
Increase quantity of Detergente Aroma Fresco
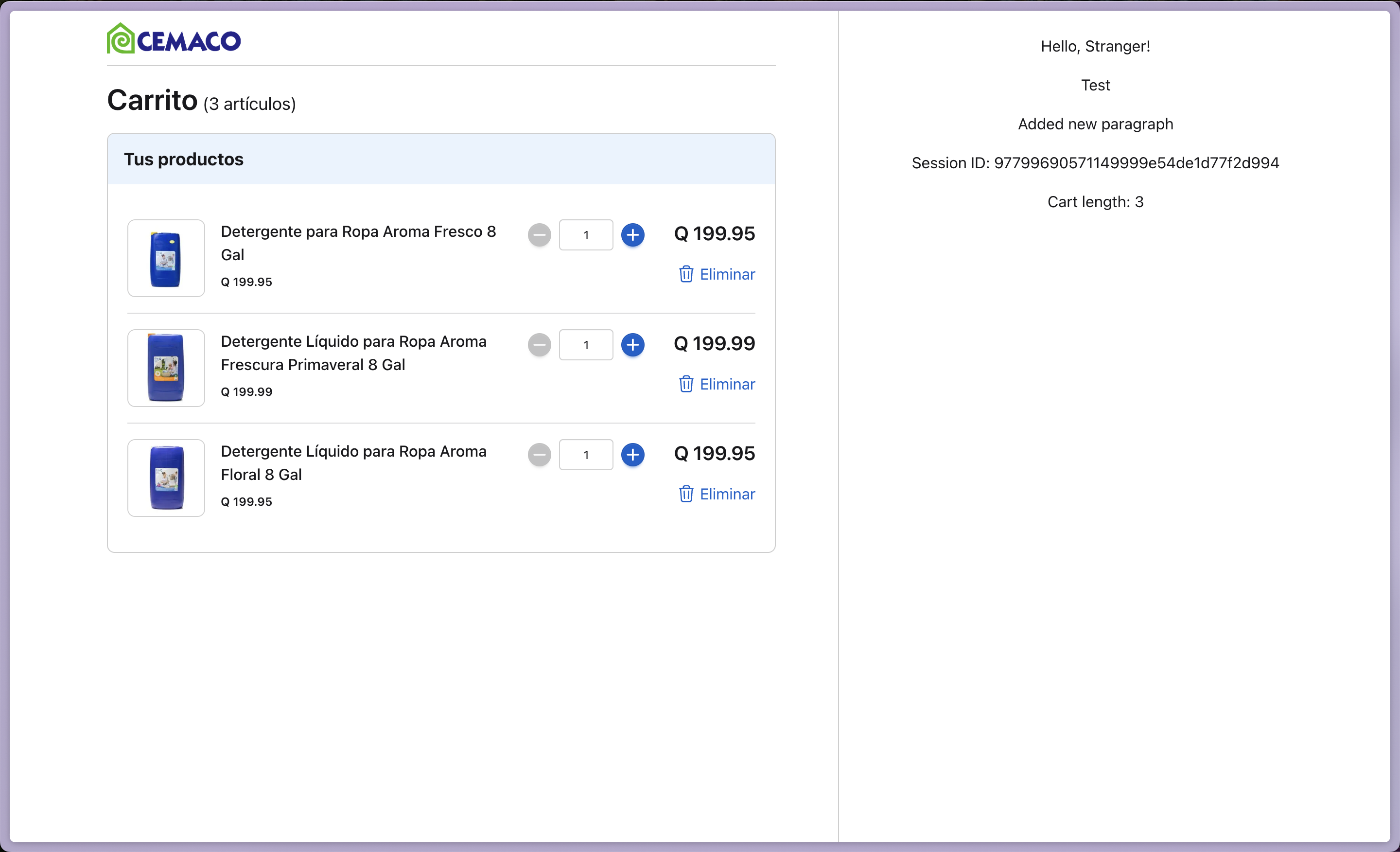633,235
